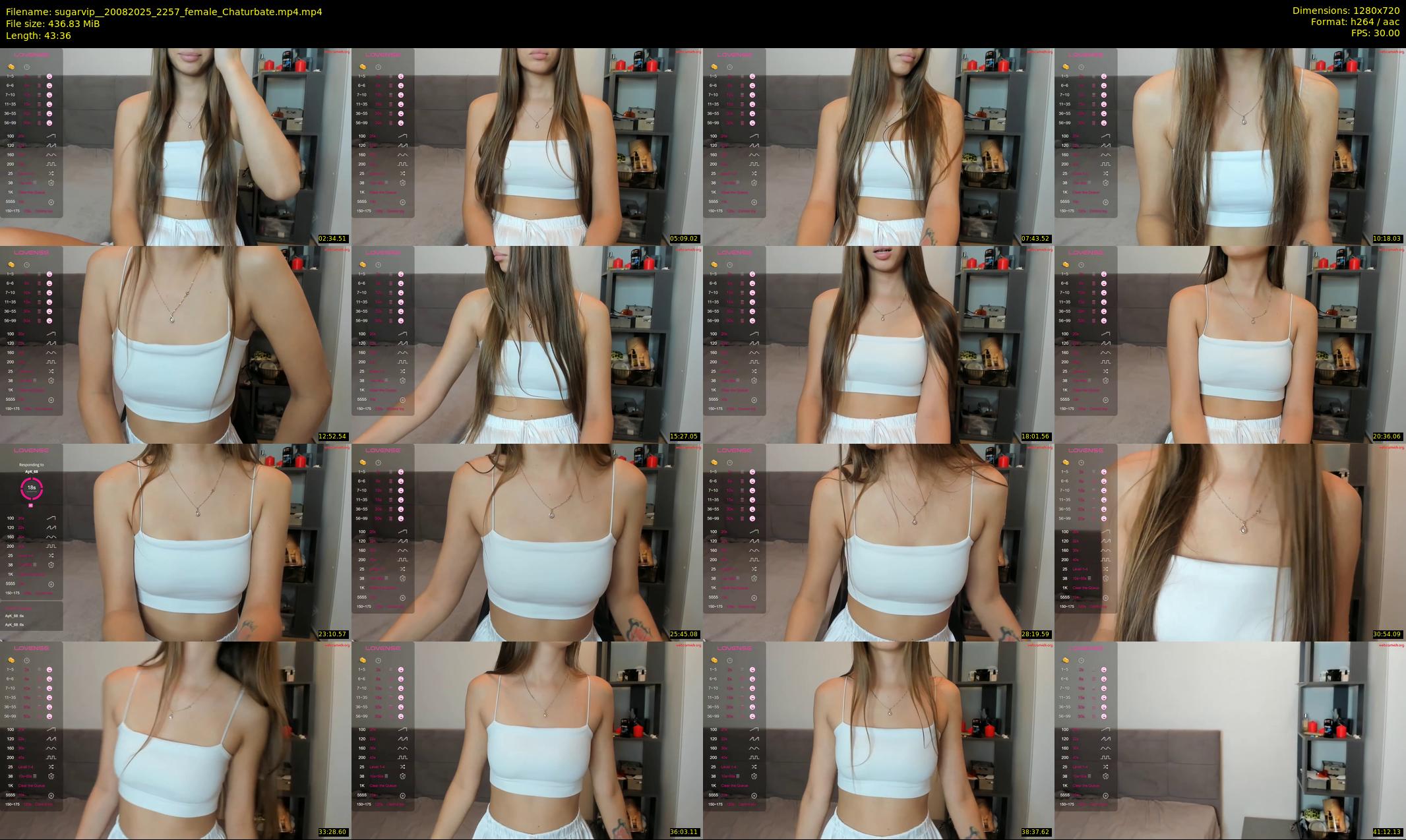
Task: Select the frame at 36:03.11
Action: point(527,740)
